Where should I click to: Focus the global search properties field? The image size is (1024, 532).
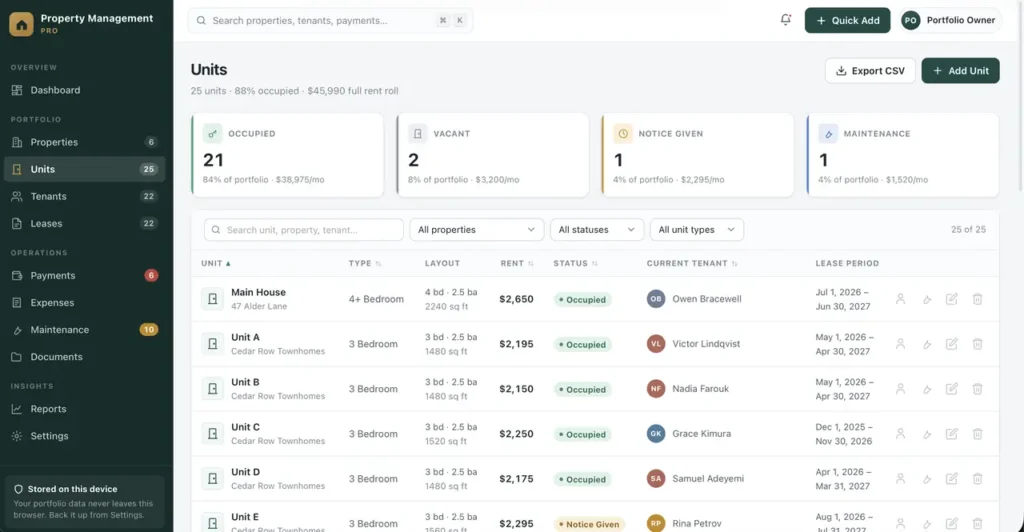(x=330, y=20)
